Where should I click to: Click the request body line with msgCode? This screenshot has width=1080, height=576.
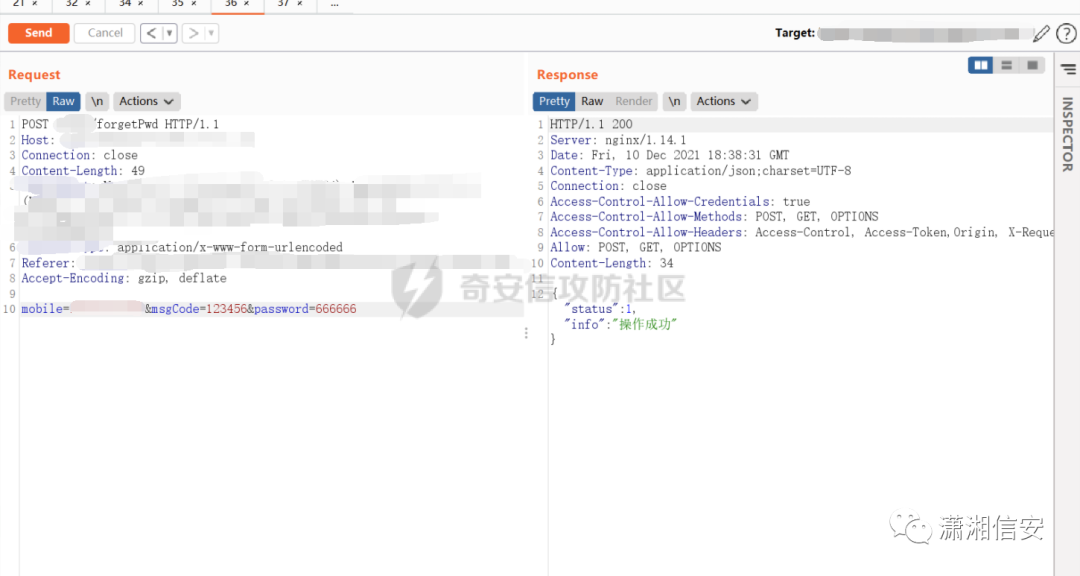coord(189,309)
